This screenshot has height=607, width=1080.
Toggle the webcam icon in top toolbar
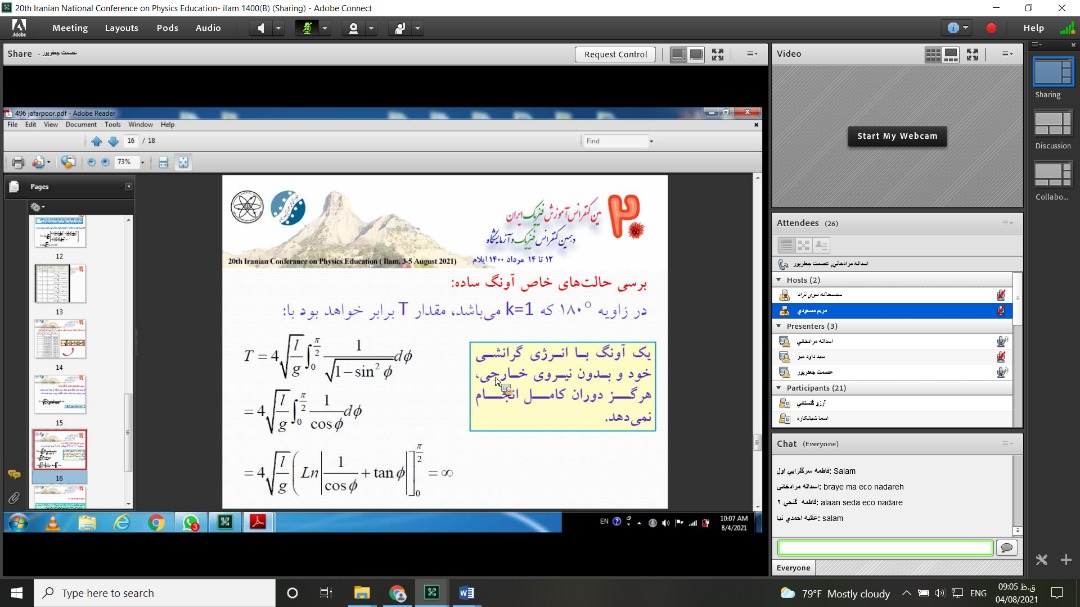pyautogui.click(x=353, y=28)
